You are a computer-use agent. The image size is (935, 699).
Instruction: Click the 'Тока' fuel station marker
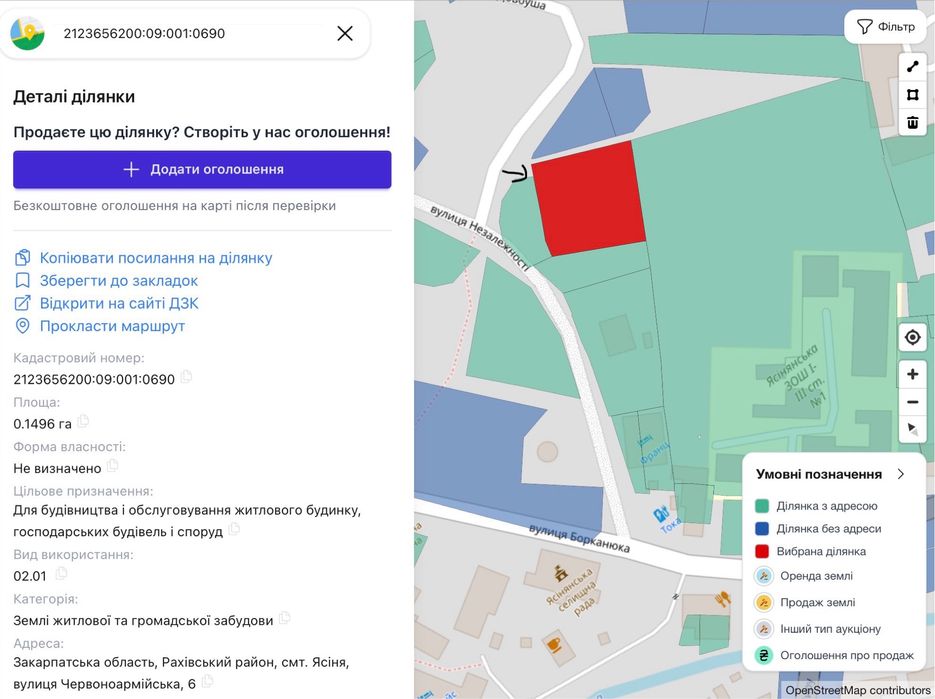click(662, 514)
